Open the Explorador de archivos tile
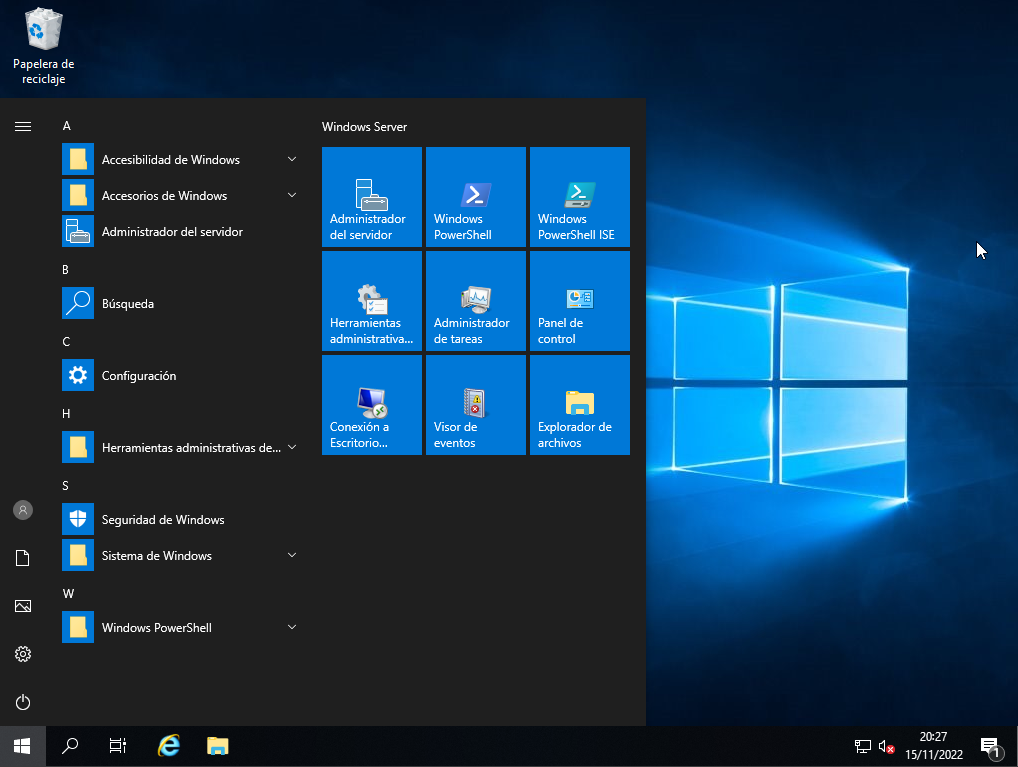The image size is (1018, 767). (579, 405)
